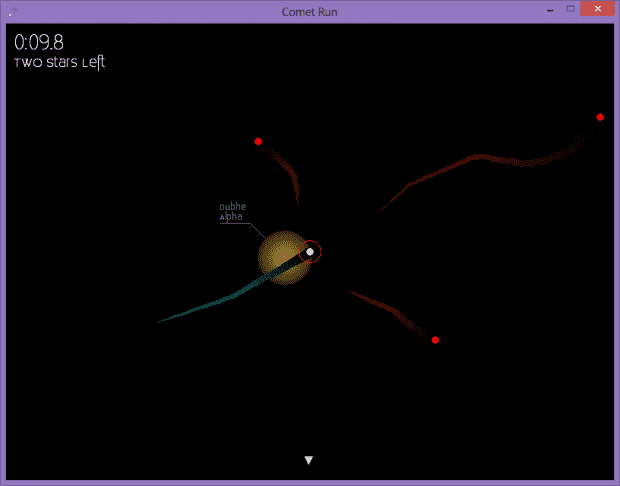
Task: Click the 0:09.8 elapsed timer
Action: [35, 42]
